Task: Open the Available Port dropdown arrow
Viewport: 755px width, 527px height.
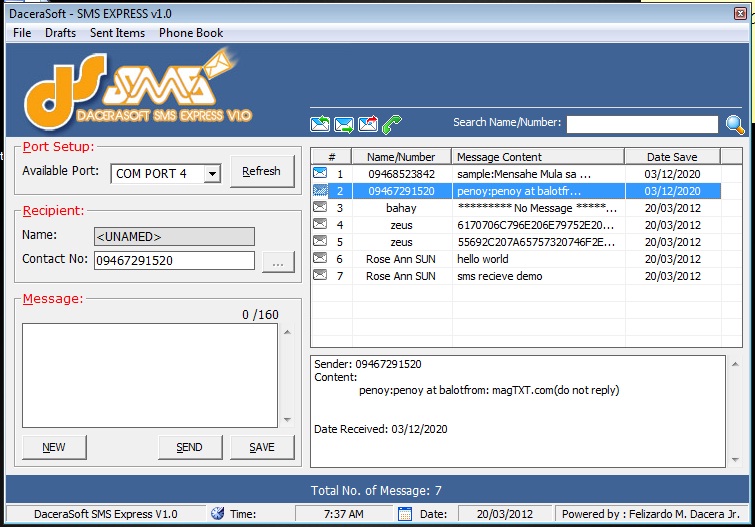Action: click(x=212, y=174)
